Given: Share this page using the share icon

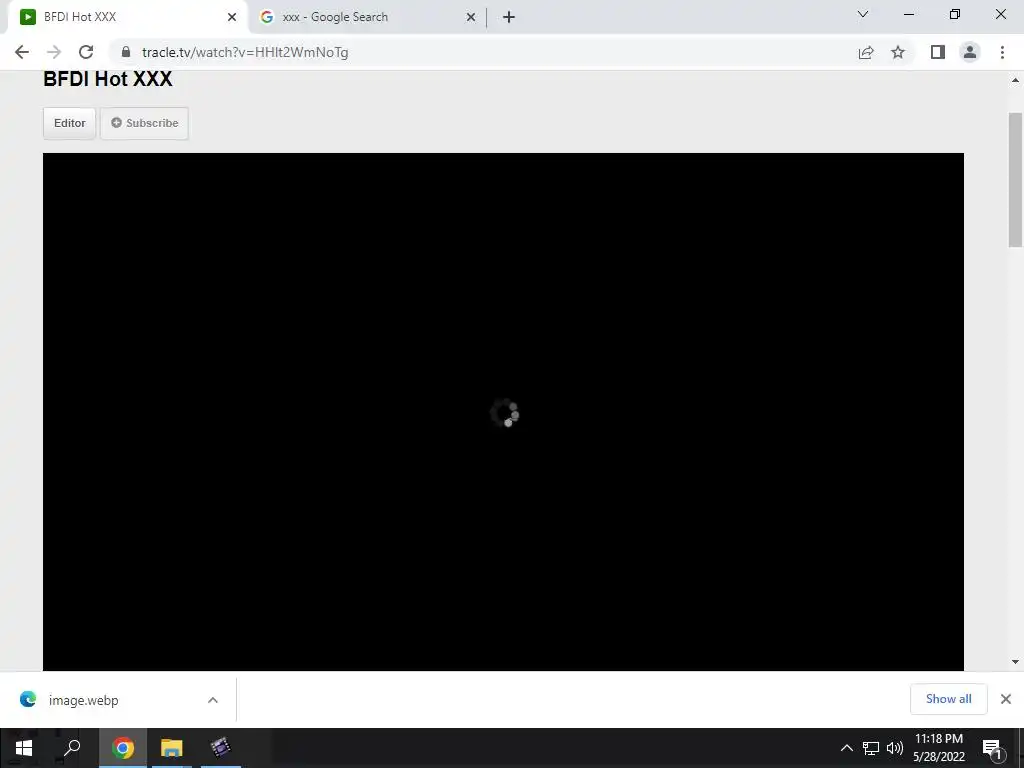Looking at the screenshot, I should tap(866, 52).
